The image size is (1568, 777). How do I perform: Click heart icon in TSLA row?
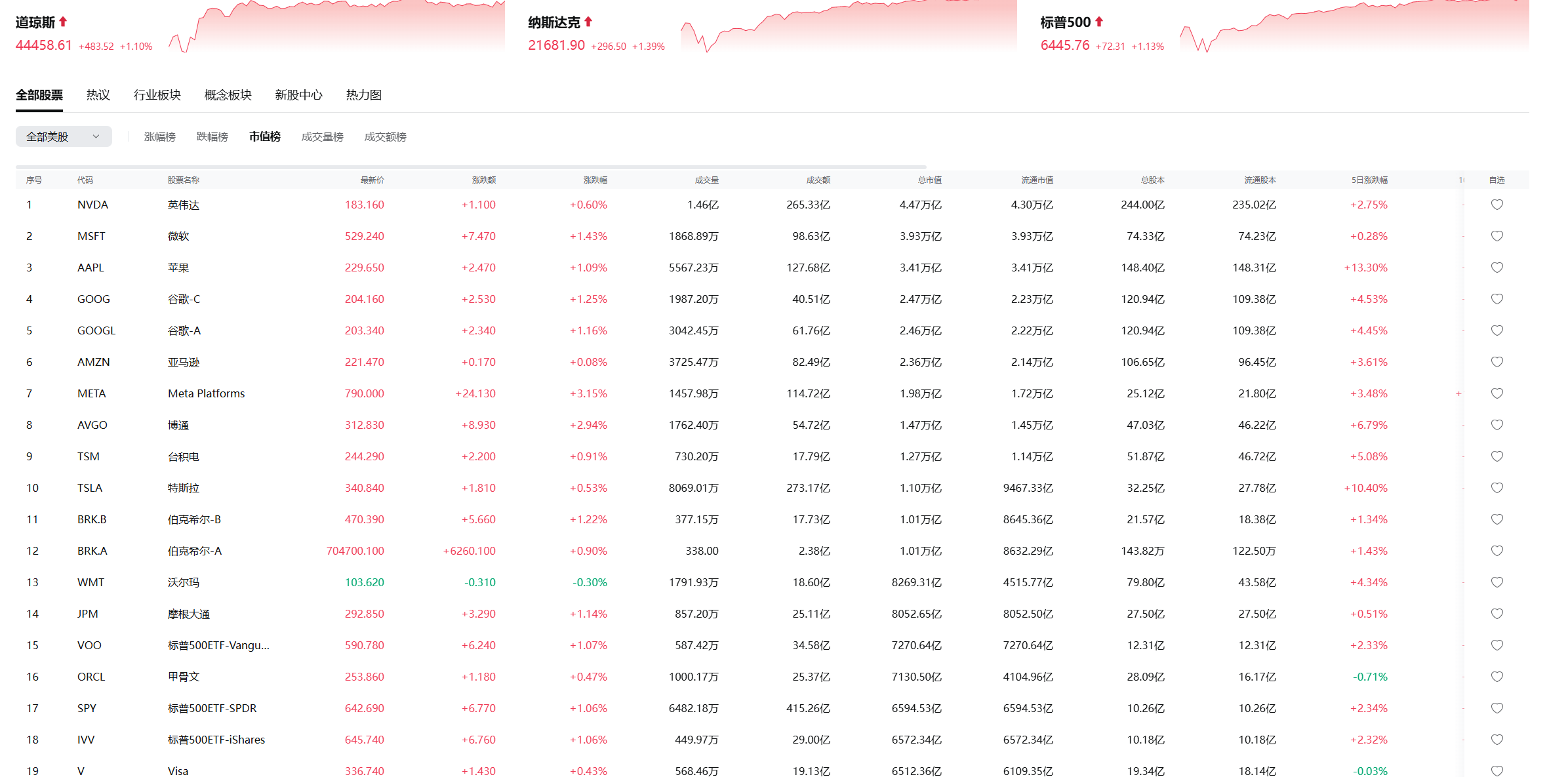(x=1497, y=488)
